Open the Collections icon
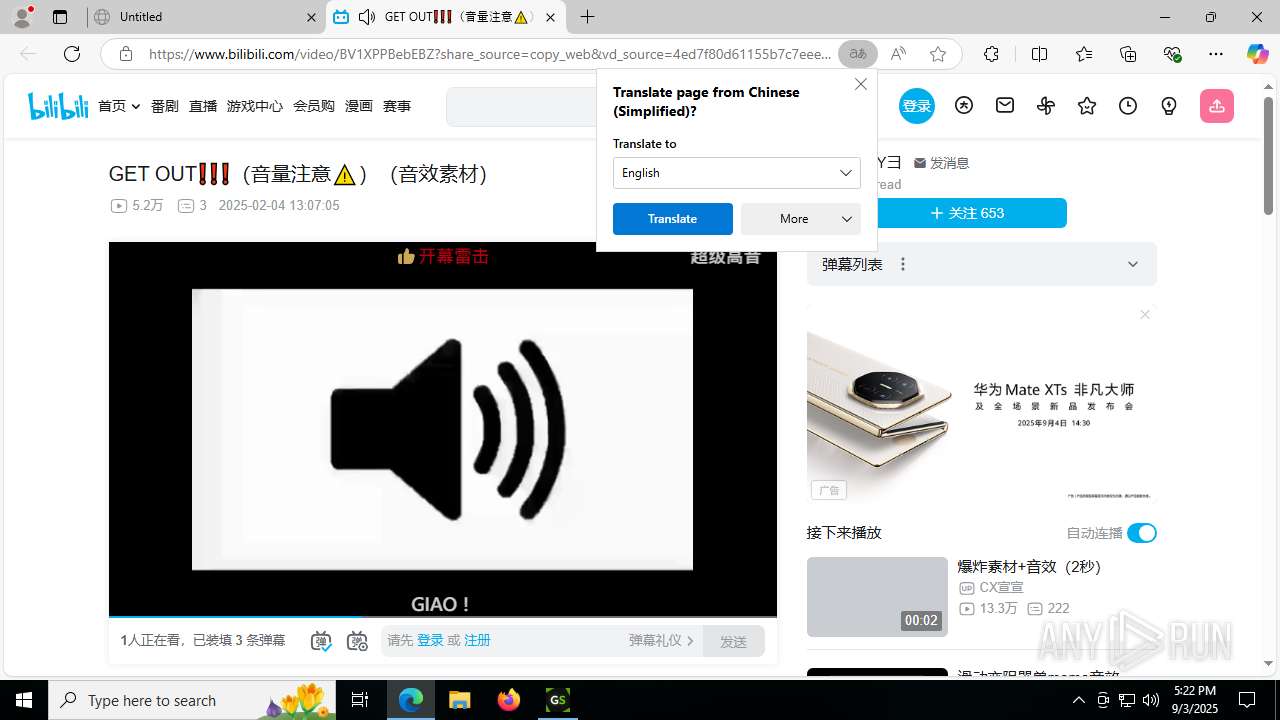 click(x=1128, y=54)
